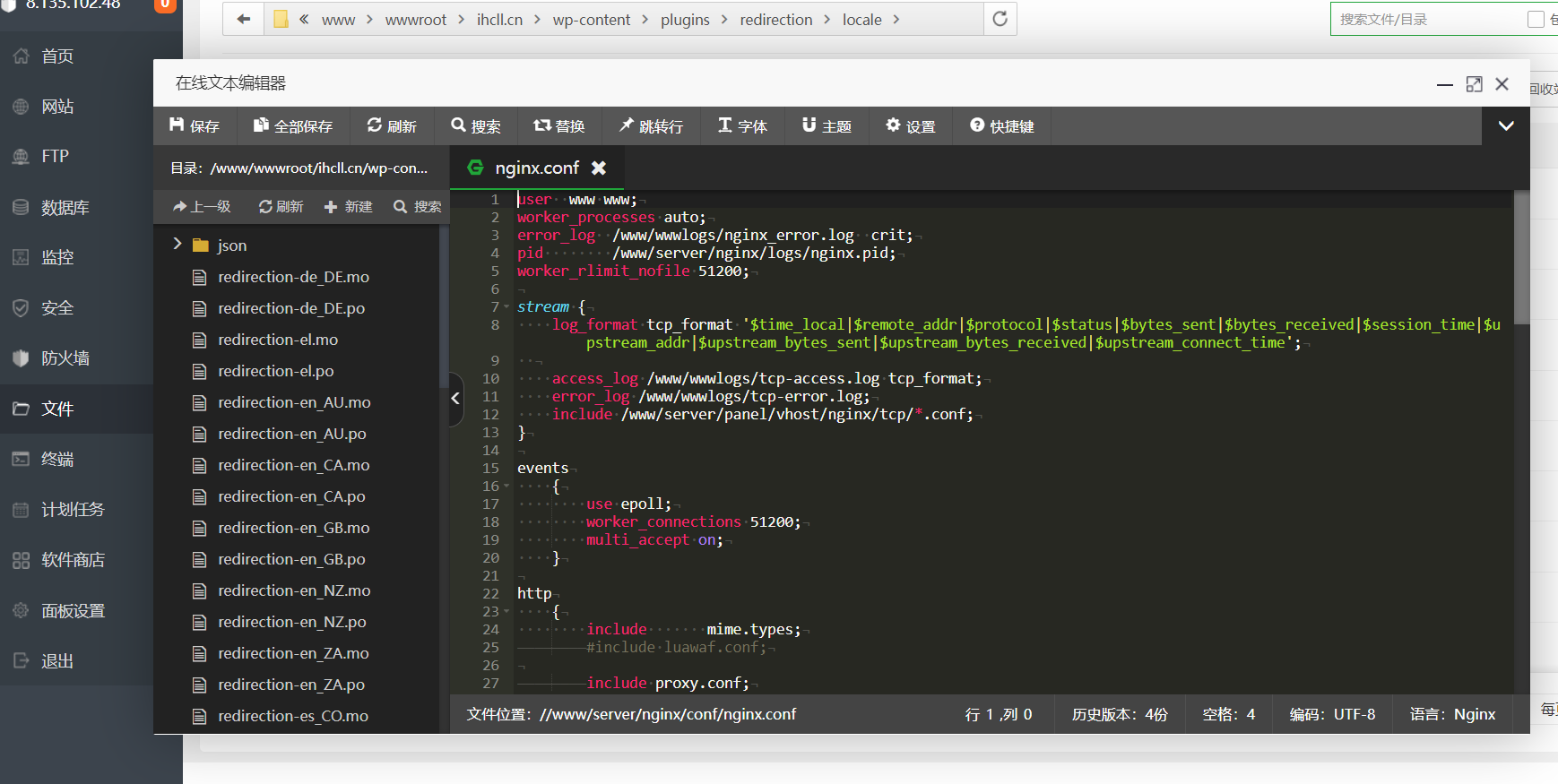
Task: Click plugins in the breadcrumb path
Action: [x=685, y=20]
